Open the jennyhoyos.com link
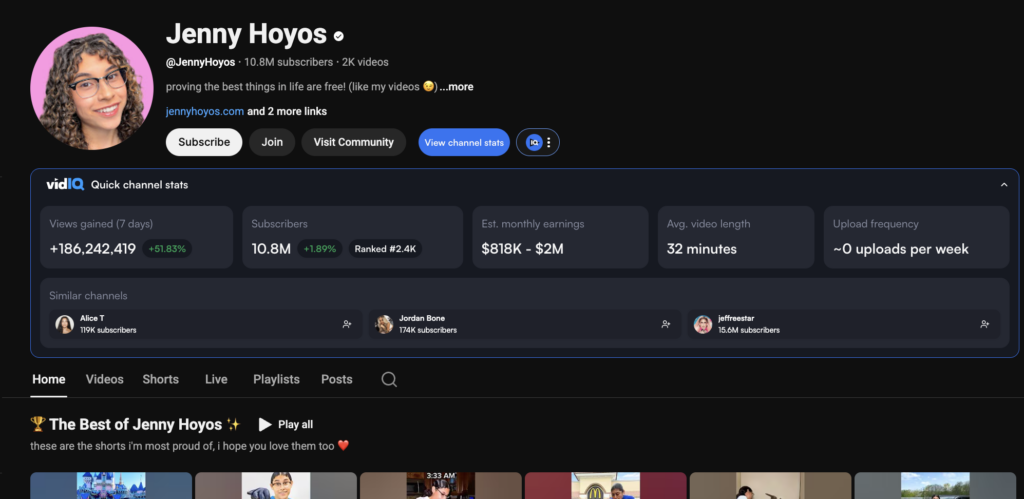 pyautogui.click(x=205, y=112)
